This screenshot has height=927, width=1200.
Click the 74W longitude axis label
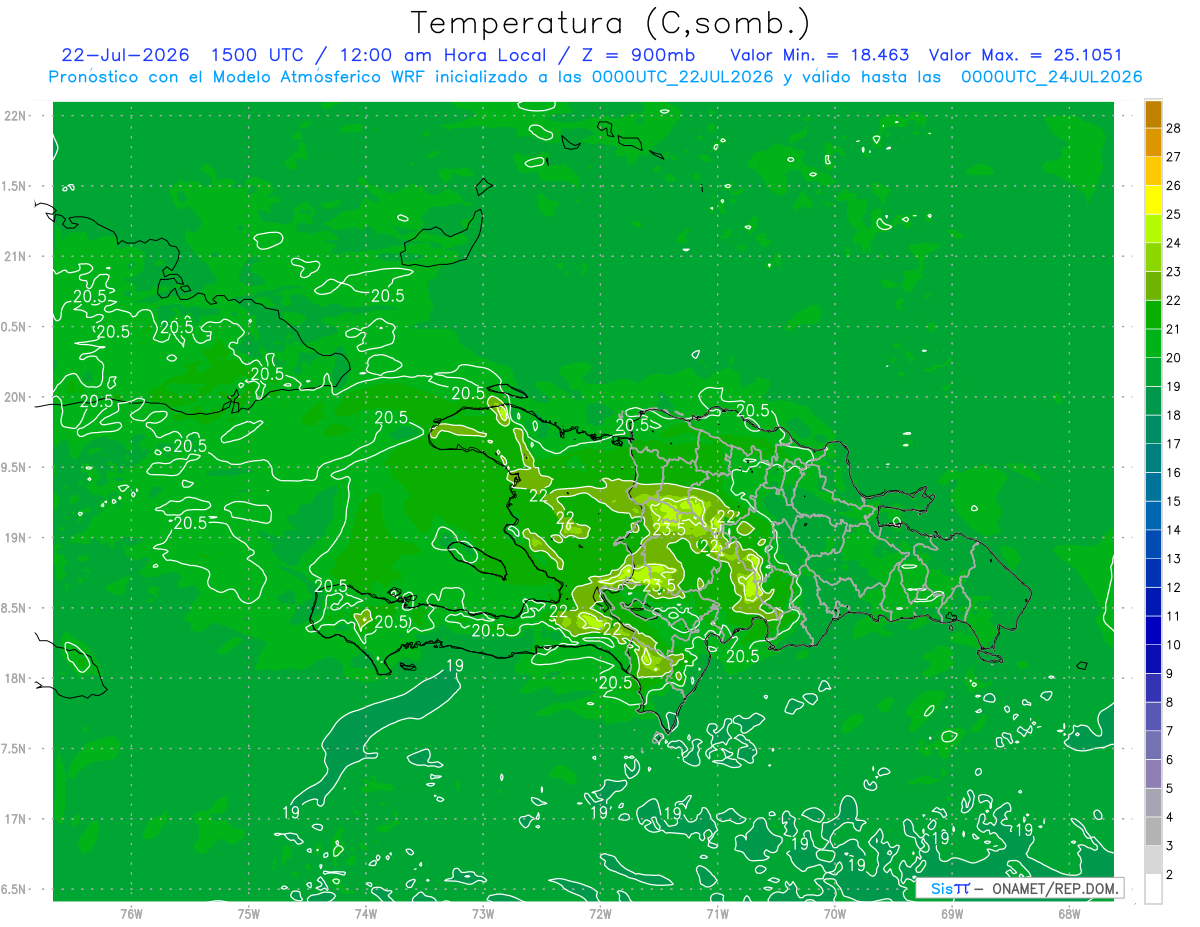[366, 913]
